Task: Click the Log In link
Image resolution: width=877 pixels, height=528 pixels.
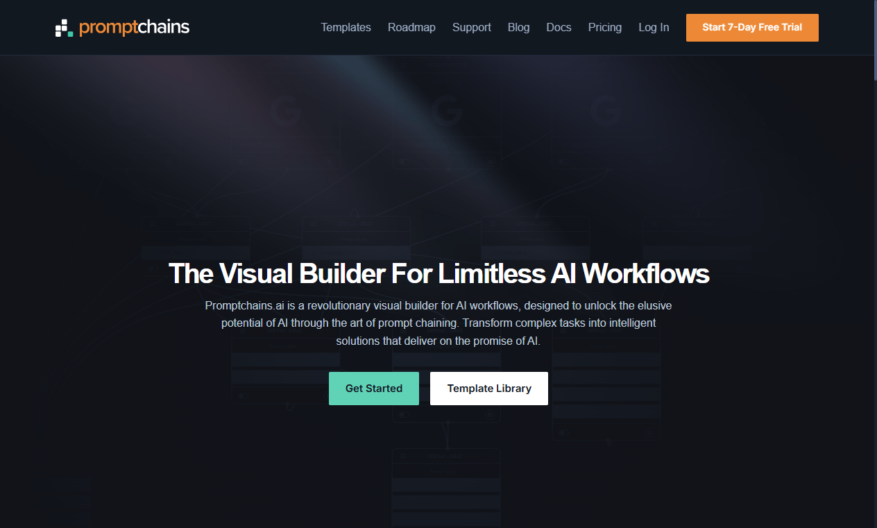Action: point(653,27)
